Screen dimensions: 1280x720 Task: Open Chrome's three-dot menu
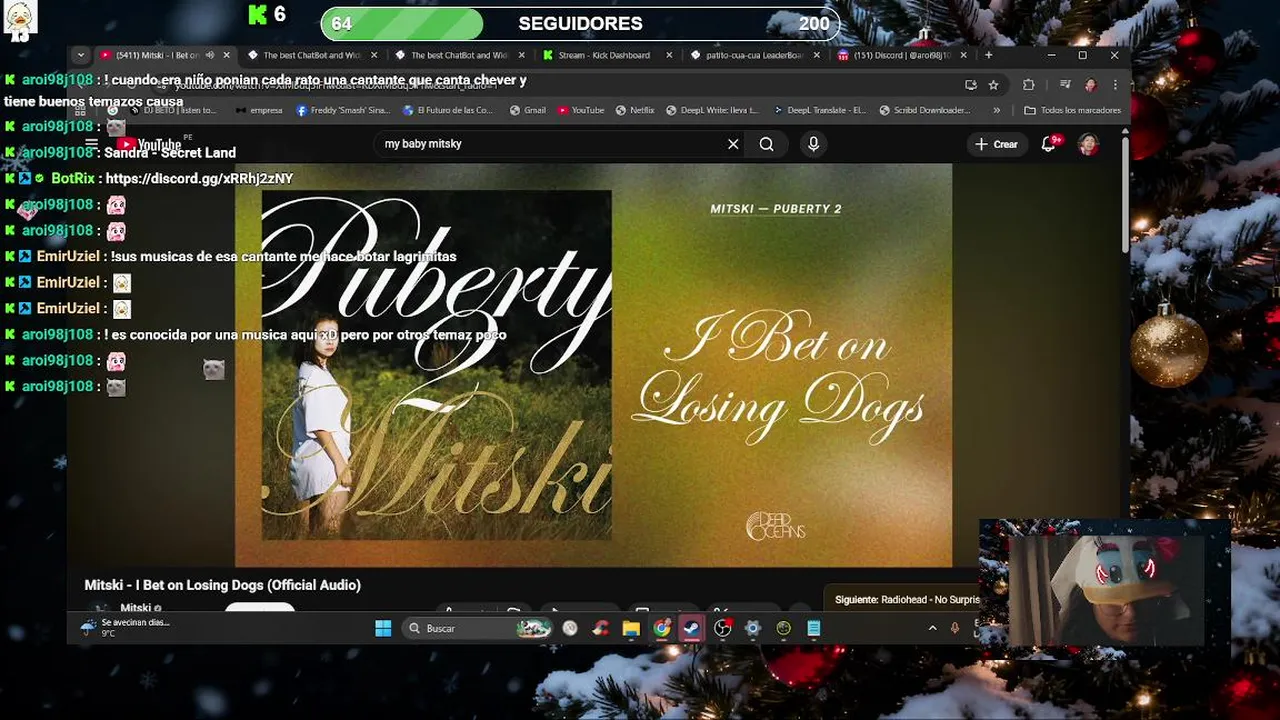[1113, 85]
